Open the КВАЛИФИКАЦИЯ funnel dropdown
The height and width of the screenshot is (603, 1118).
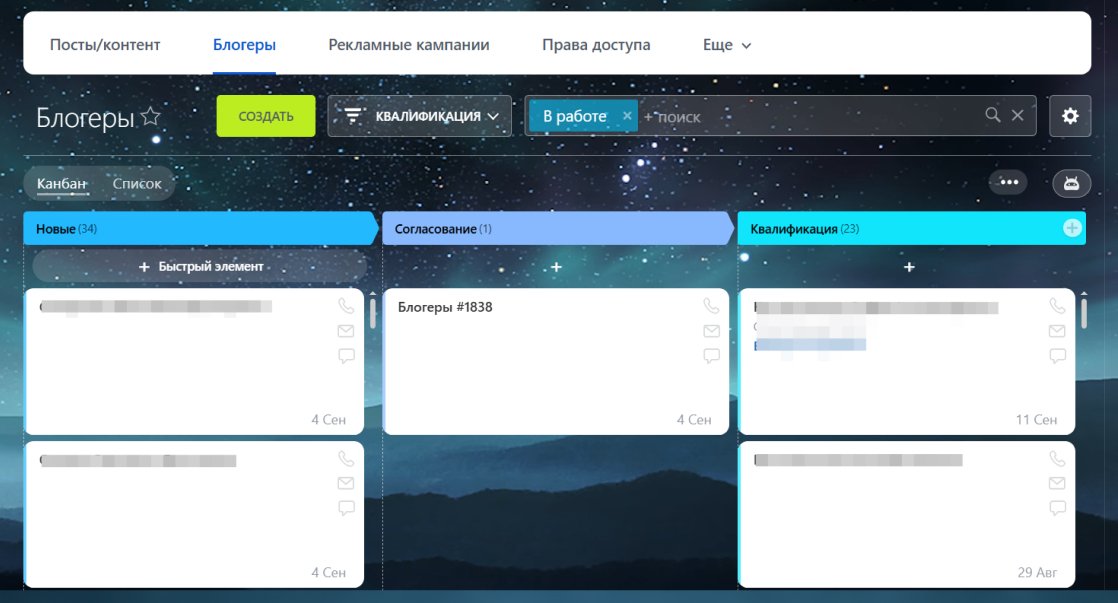pyautogui.click(x=419, y=116)
